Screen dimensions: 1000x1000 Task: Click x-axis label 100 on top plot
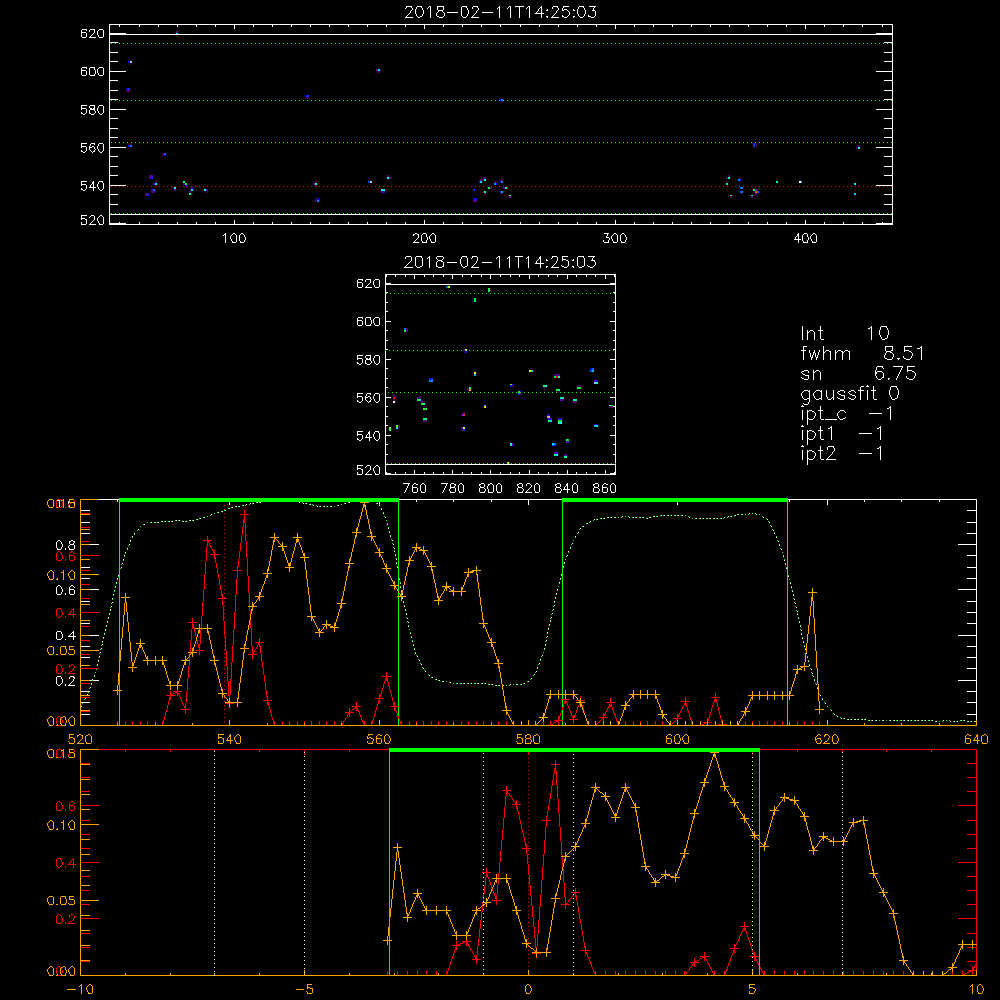(x=234, y=239)
